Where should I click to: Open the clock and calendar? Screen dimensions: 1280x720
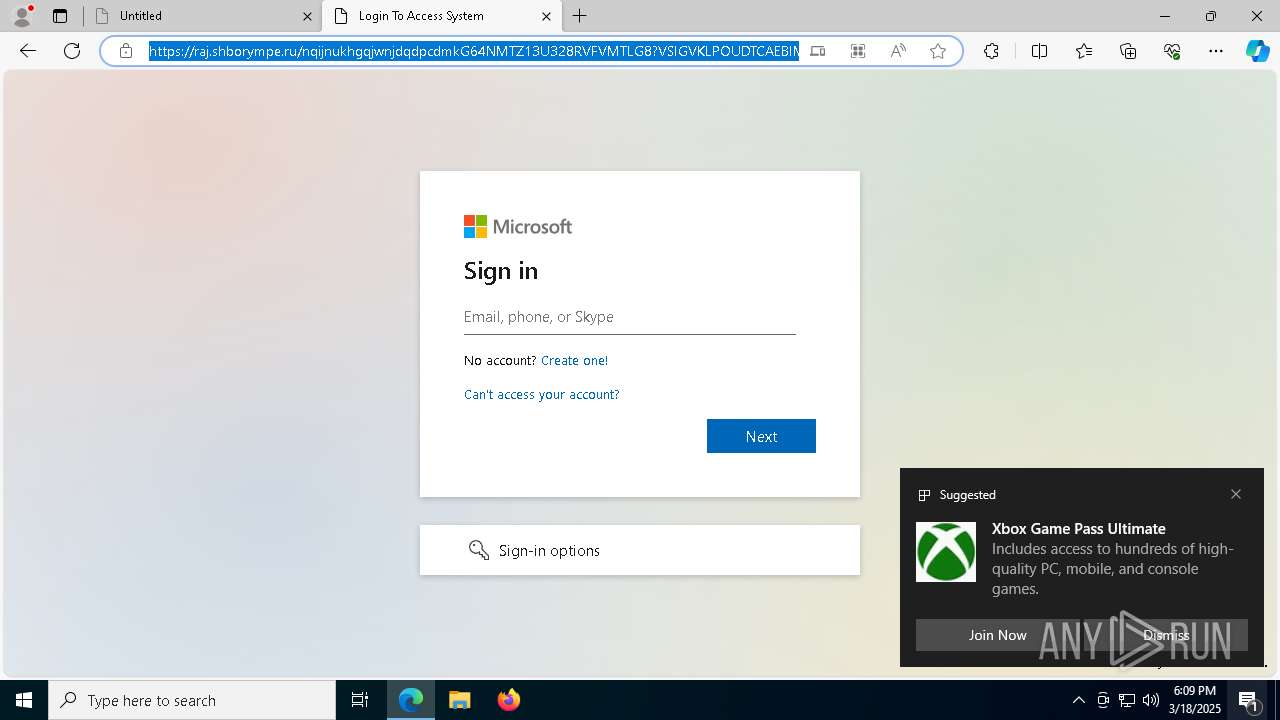point(1196,700)
